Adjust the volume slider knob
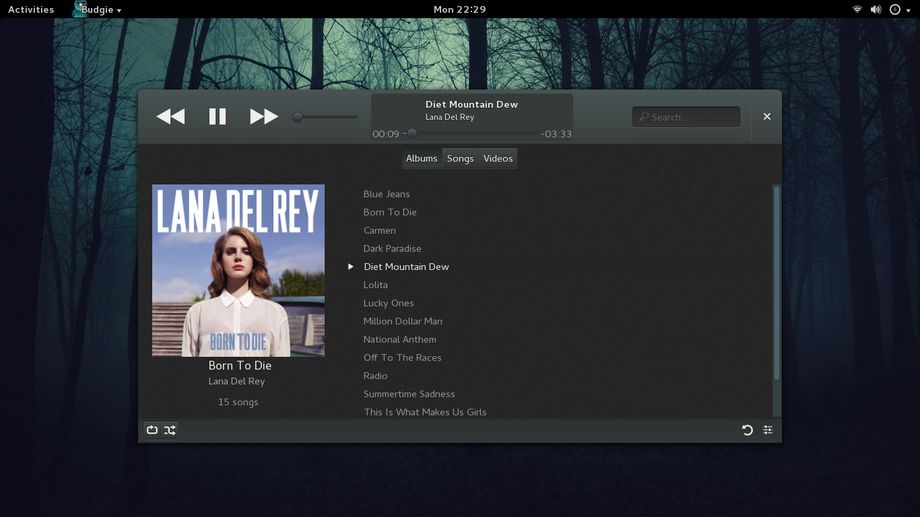 tap(297, 117)
